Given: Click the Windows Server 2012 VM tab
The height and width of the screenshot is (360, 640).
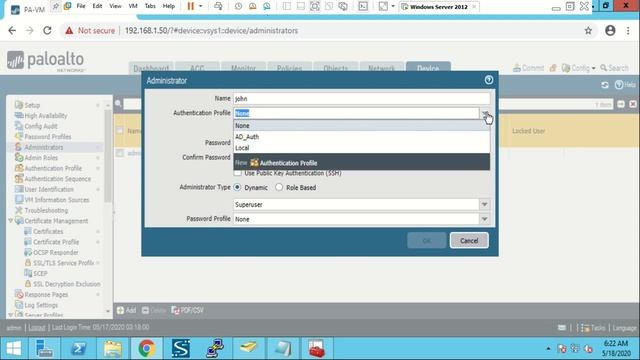Looking at the screenshot, I should click(438, 7).
